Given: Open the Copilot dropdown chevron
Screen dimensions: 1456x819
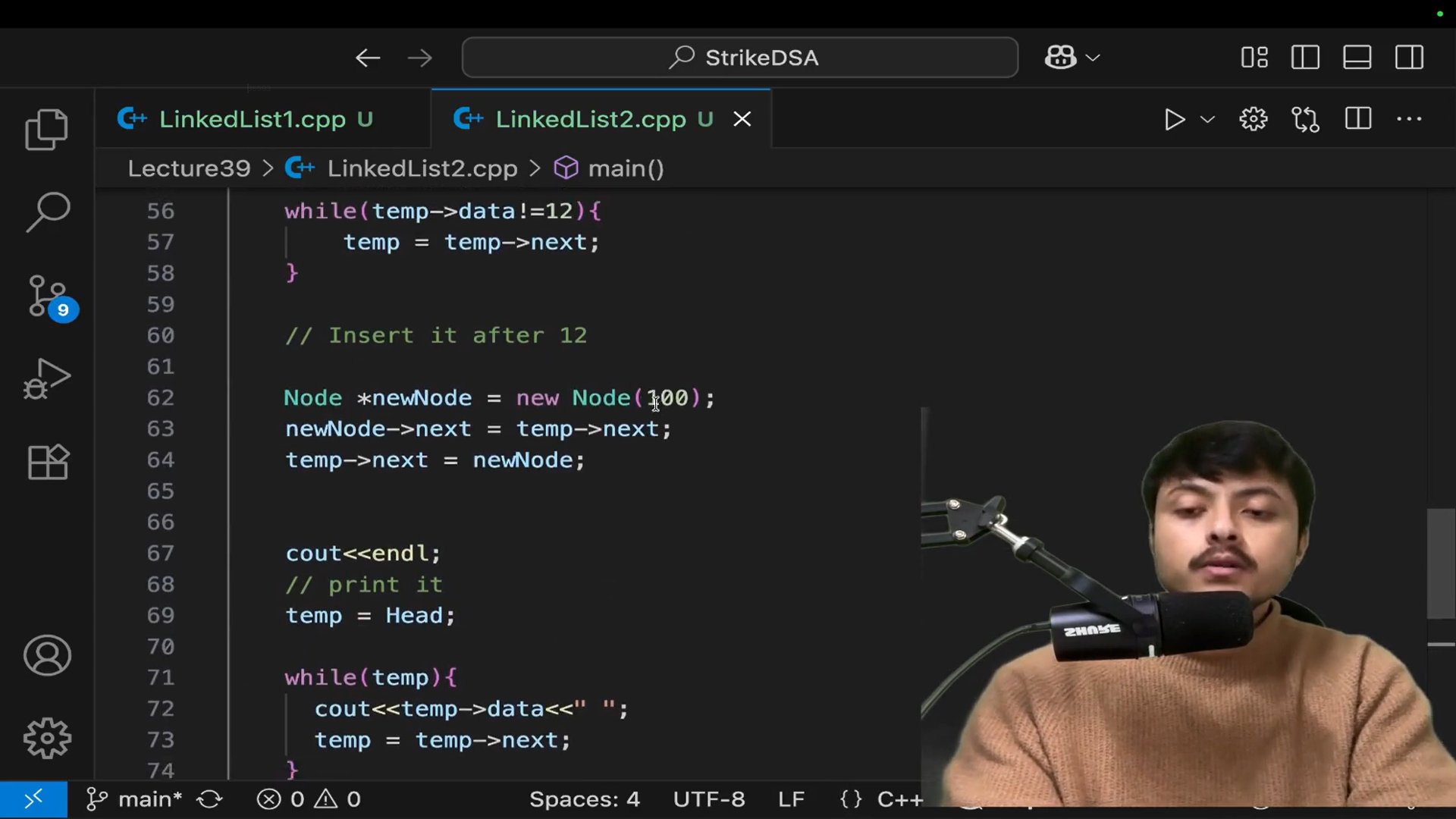Looking at the screenshot, I should click(x=1093, y=58).
